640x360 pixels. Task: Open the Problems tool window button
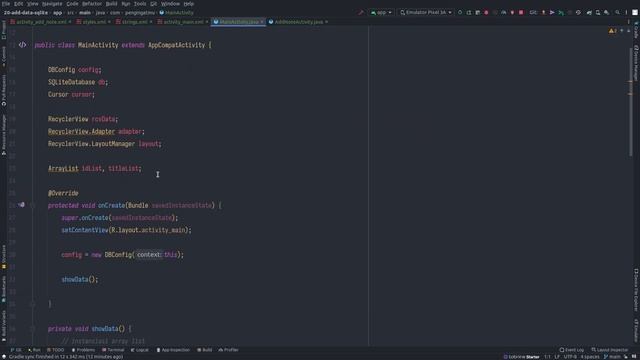coord(83,350)
